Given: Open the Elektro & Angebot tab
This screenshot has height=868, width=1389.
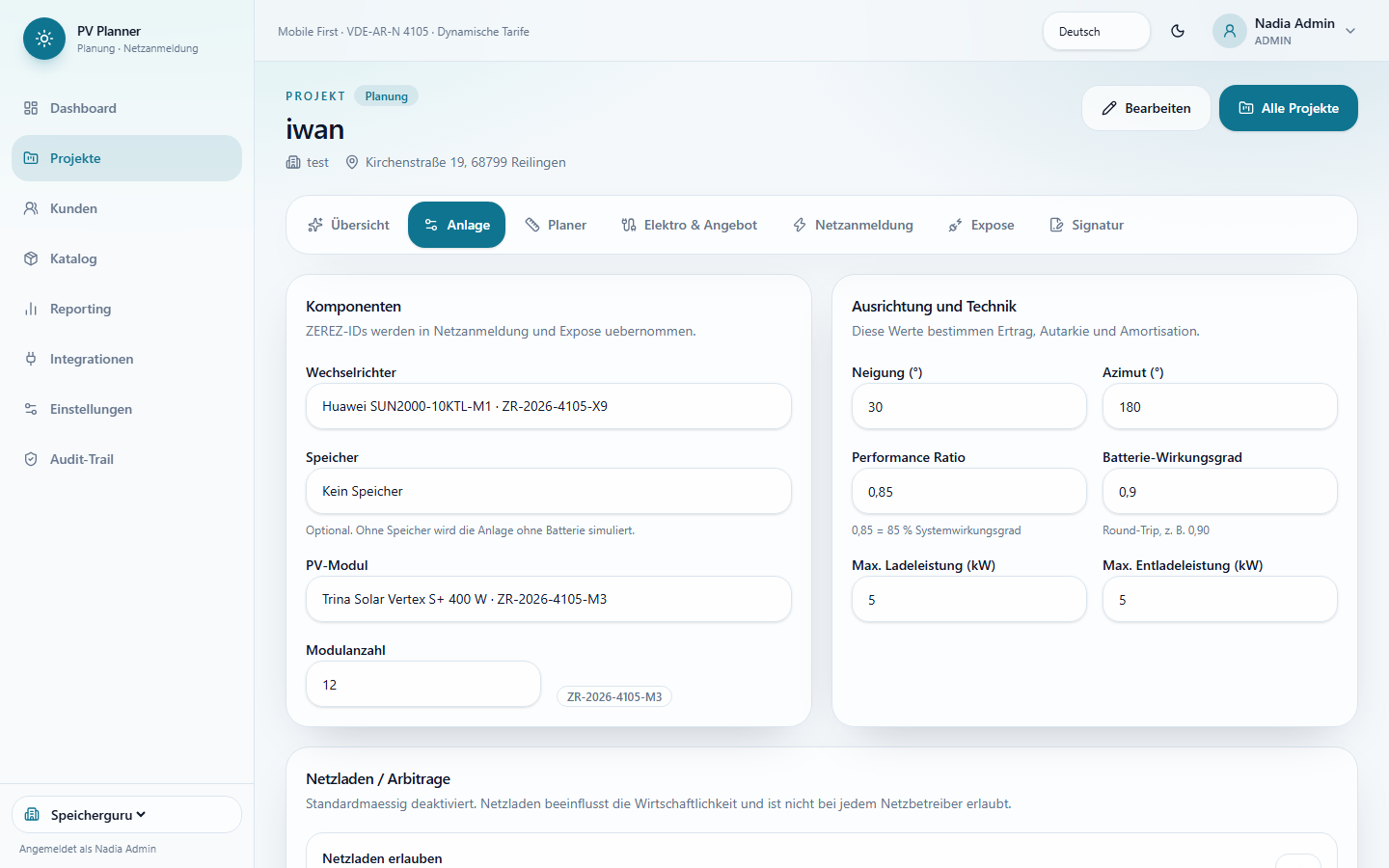Looking at the screenshot, I should 689,225.
